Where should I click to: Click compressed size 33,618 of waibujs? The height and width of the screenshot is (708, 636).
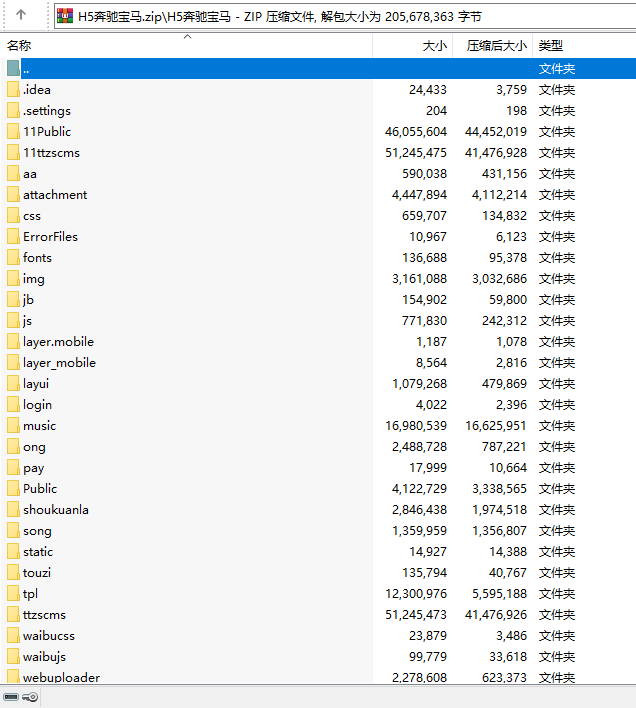click(x=508, y=657)
